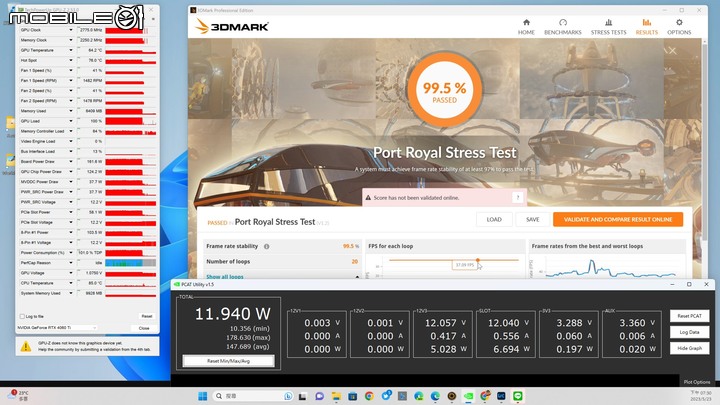Click the Load button in 3DMark
Image resolution: width=720 pixels, height=405 pixels.
coord(494,219)
